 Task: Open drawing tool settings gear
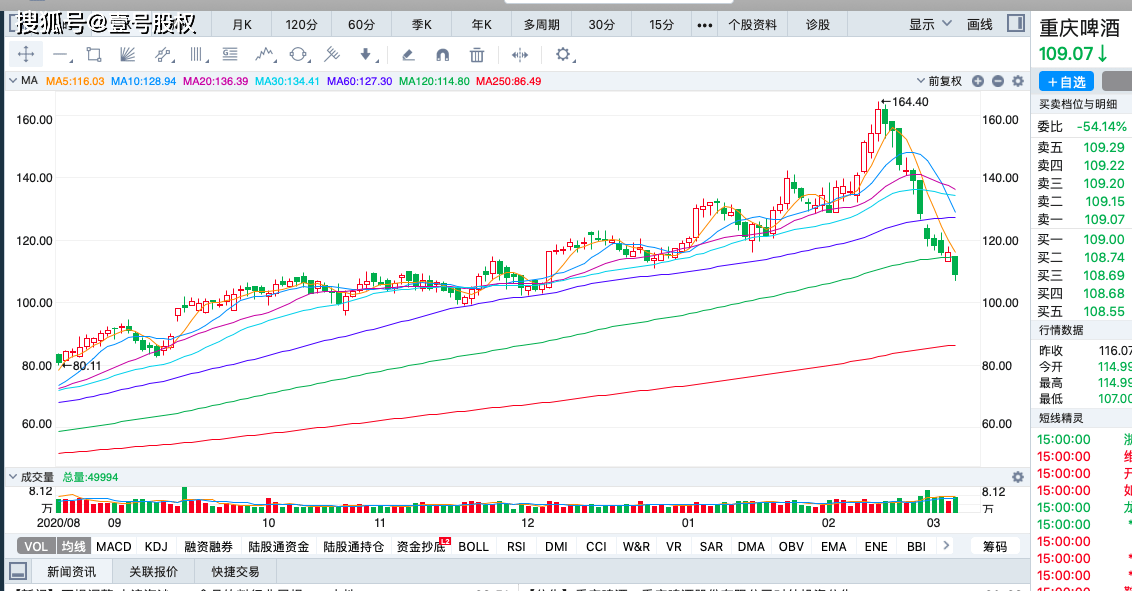[x=563, y=55]
